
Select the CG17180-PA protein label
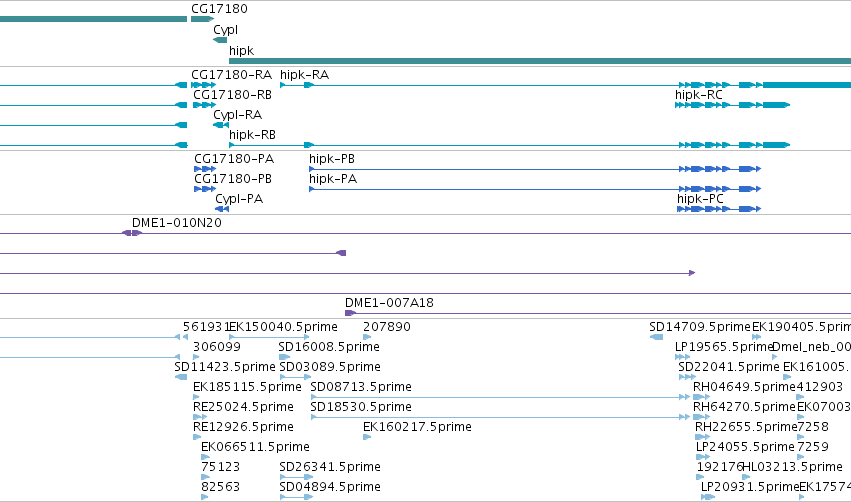[234, 159]
